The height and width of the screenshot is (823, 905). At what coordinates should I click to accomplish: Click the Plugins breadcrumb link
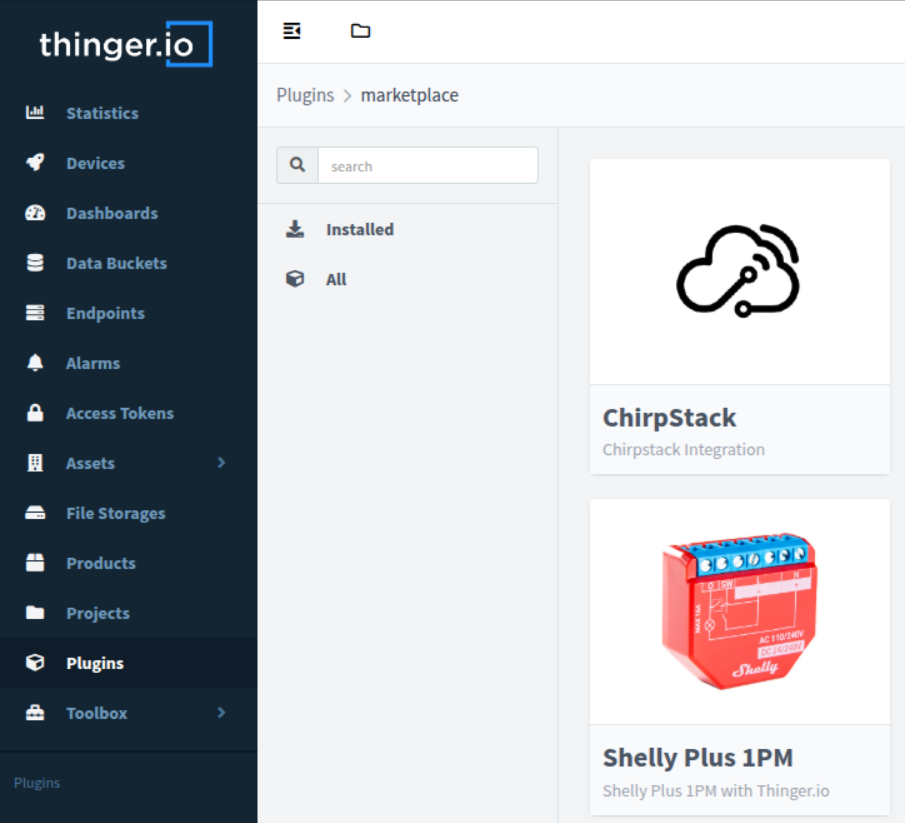[x=305, y=96]
